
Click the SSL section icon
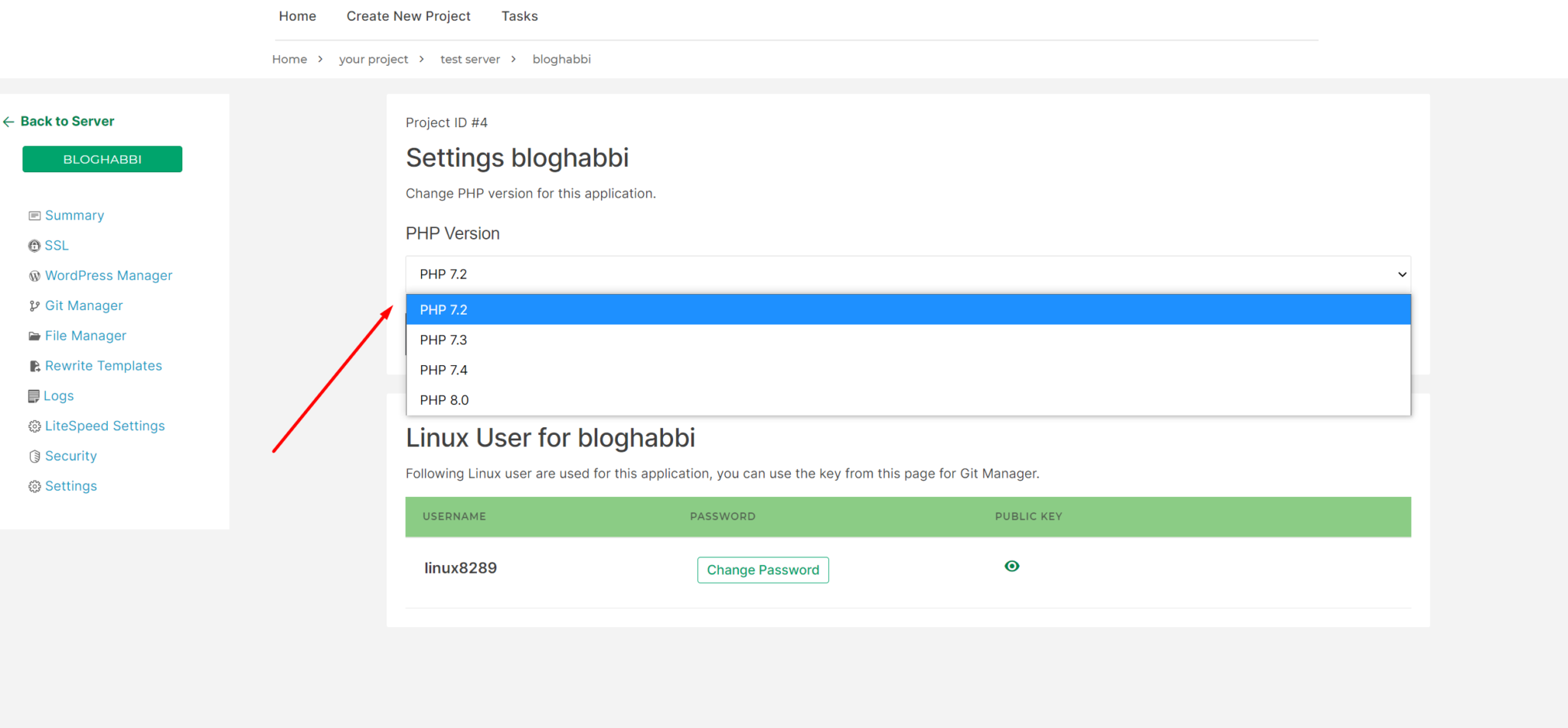34,245
